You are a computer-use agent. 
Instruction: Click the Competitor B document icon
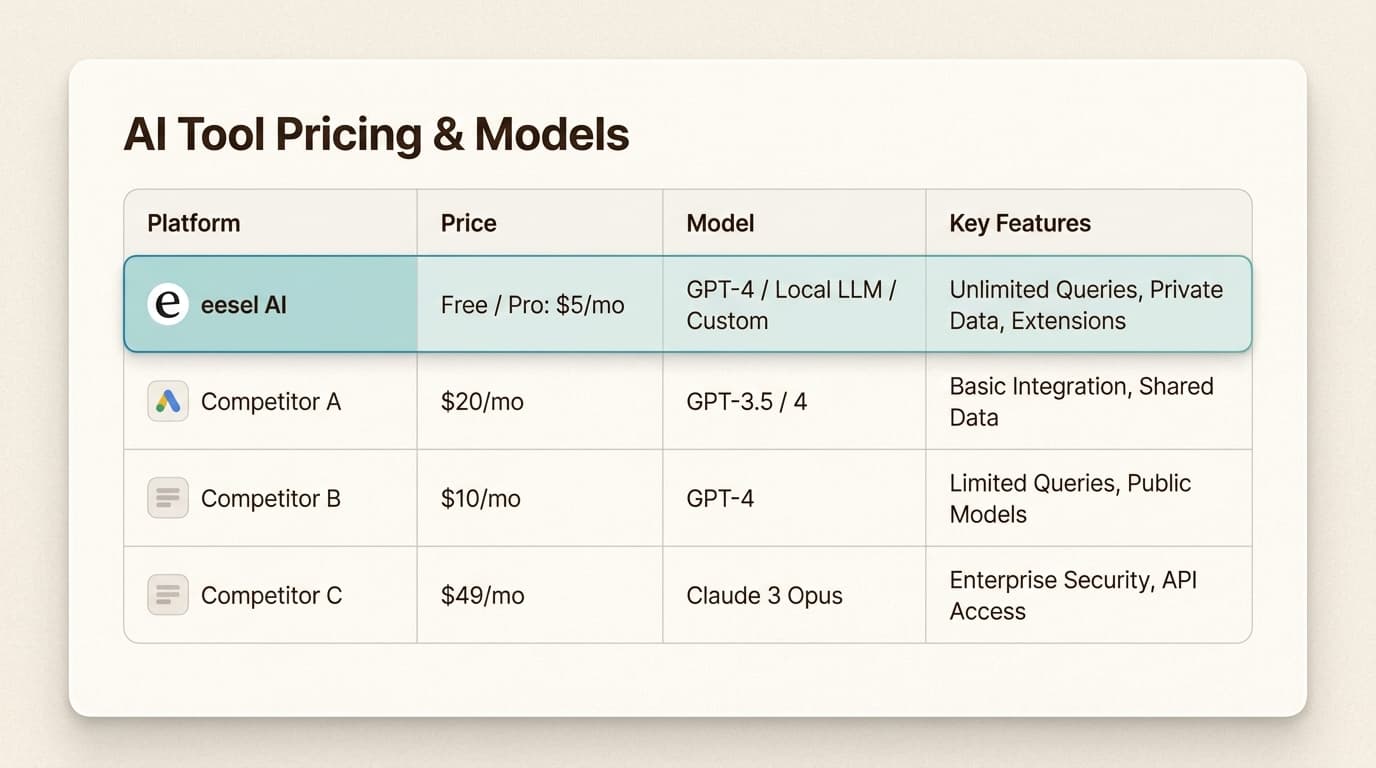point(168,498)
